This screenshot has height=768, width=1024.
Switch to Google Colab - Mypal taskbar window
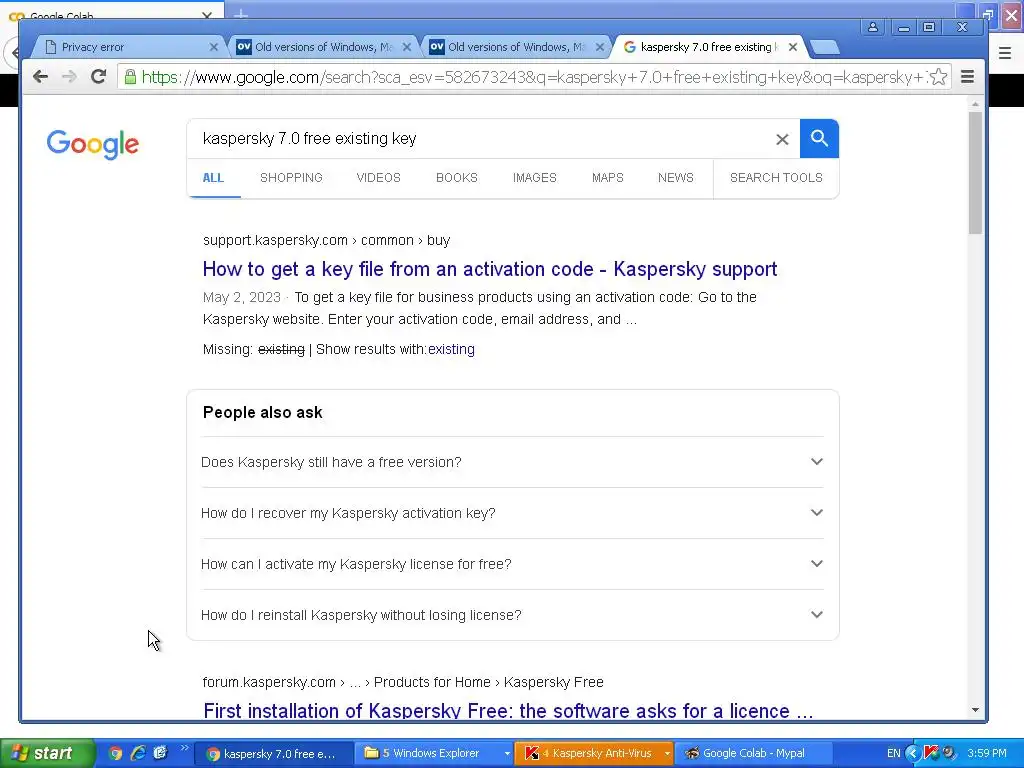[x=753, y=753]
